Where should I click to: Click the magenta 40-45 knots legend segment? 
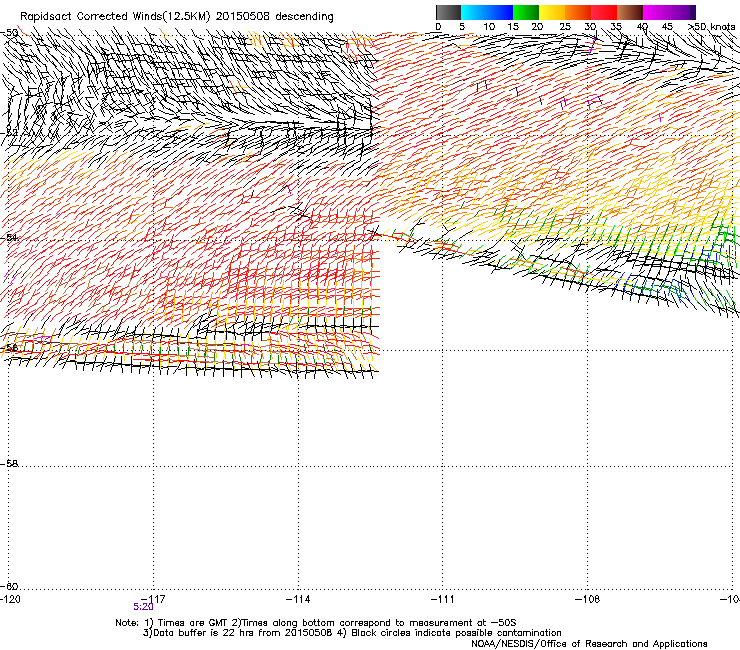pyautogui.click(x=656, y=12)
